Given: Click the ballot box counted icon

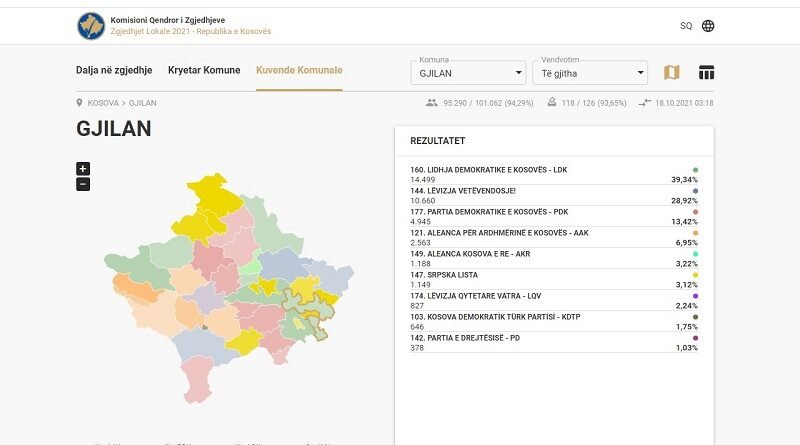Looking at the screenshot, I should pos(552,103).
